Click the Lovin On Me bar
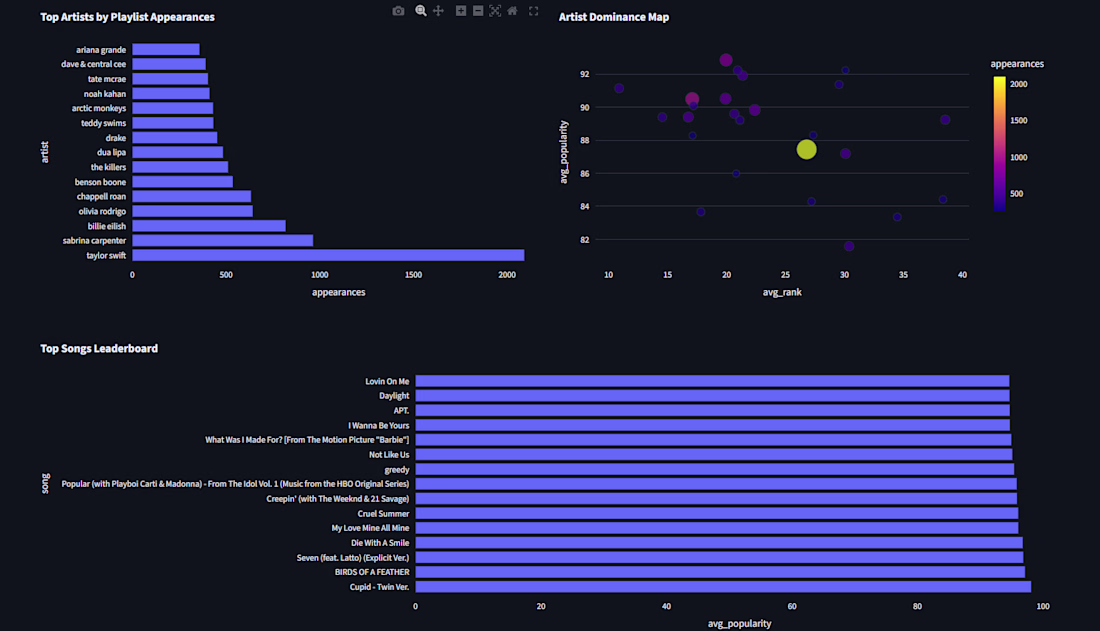 coord(713,381)
